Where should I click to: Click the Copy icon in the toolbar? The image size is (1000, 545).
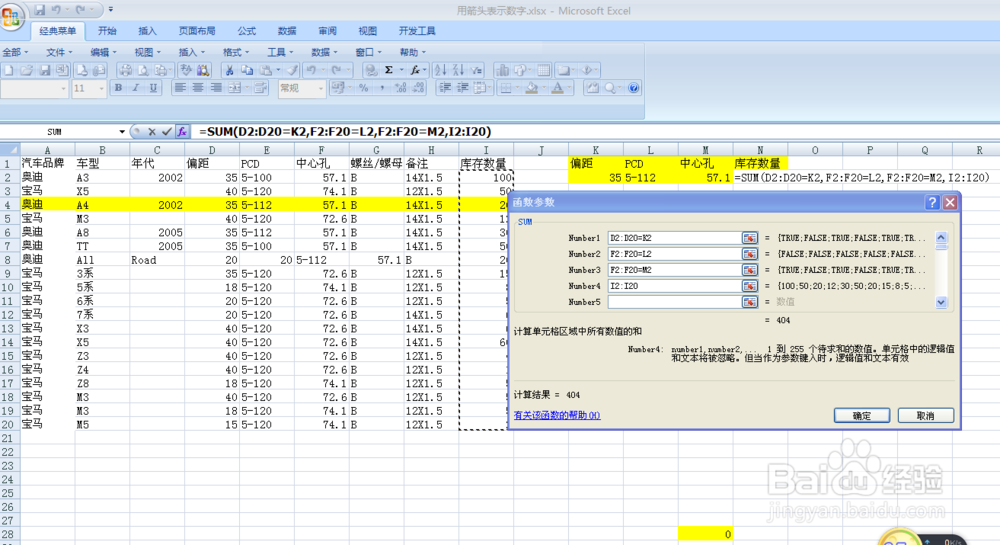[247, 70]
